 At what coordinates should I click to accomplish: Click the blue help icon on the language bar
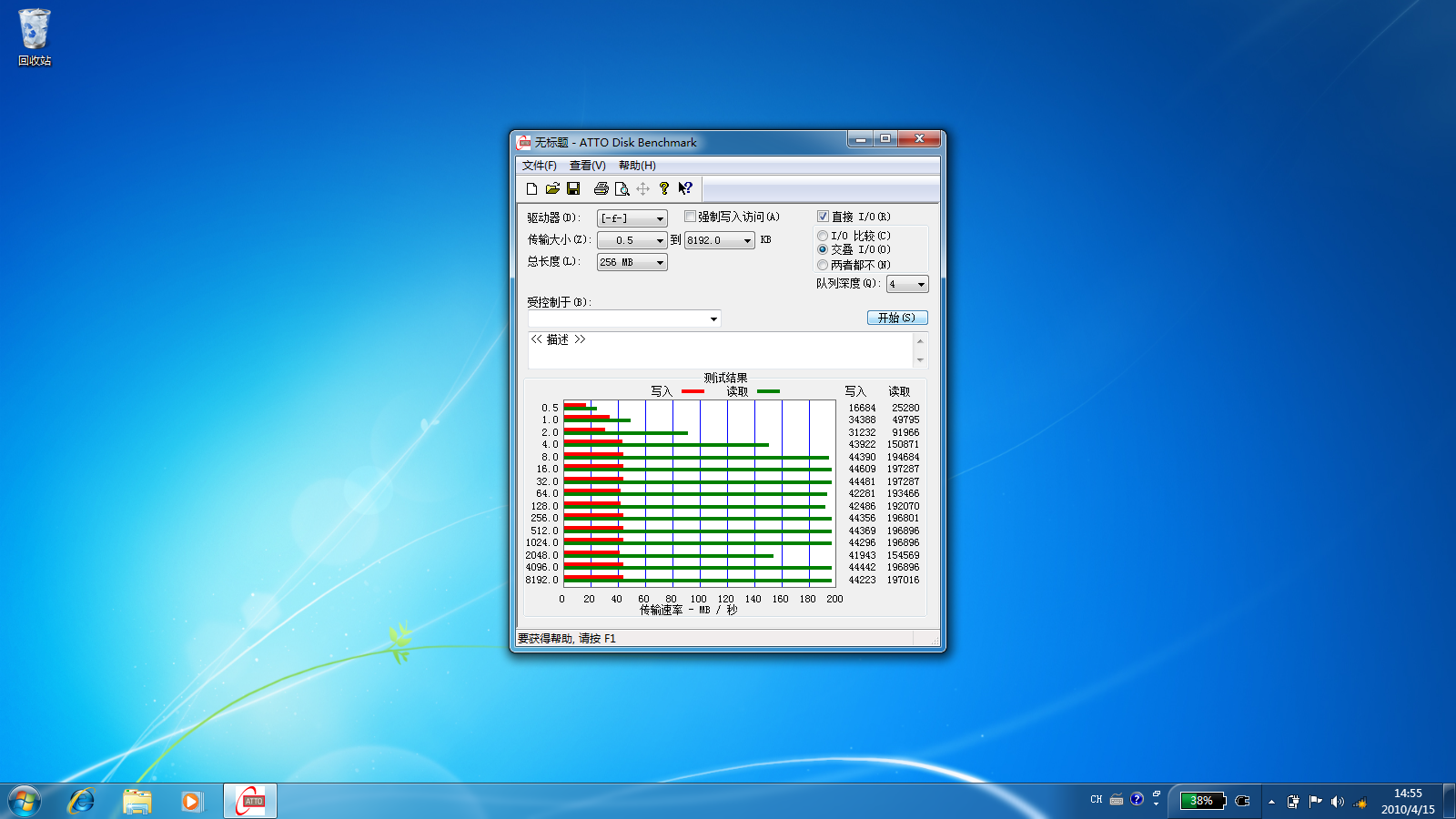coord(1137,799)
